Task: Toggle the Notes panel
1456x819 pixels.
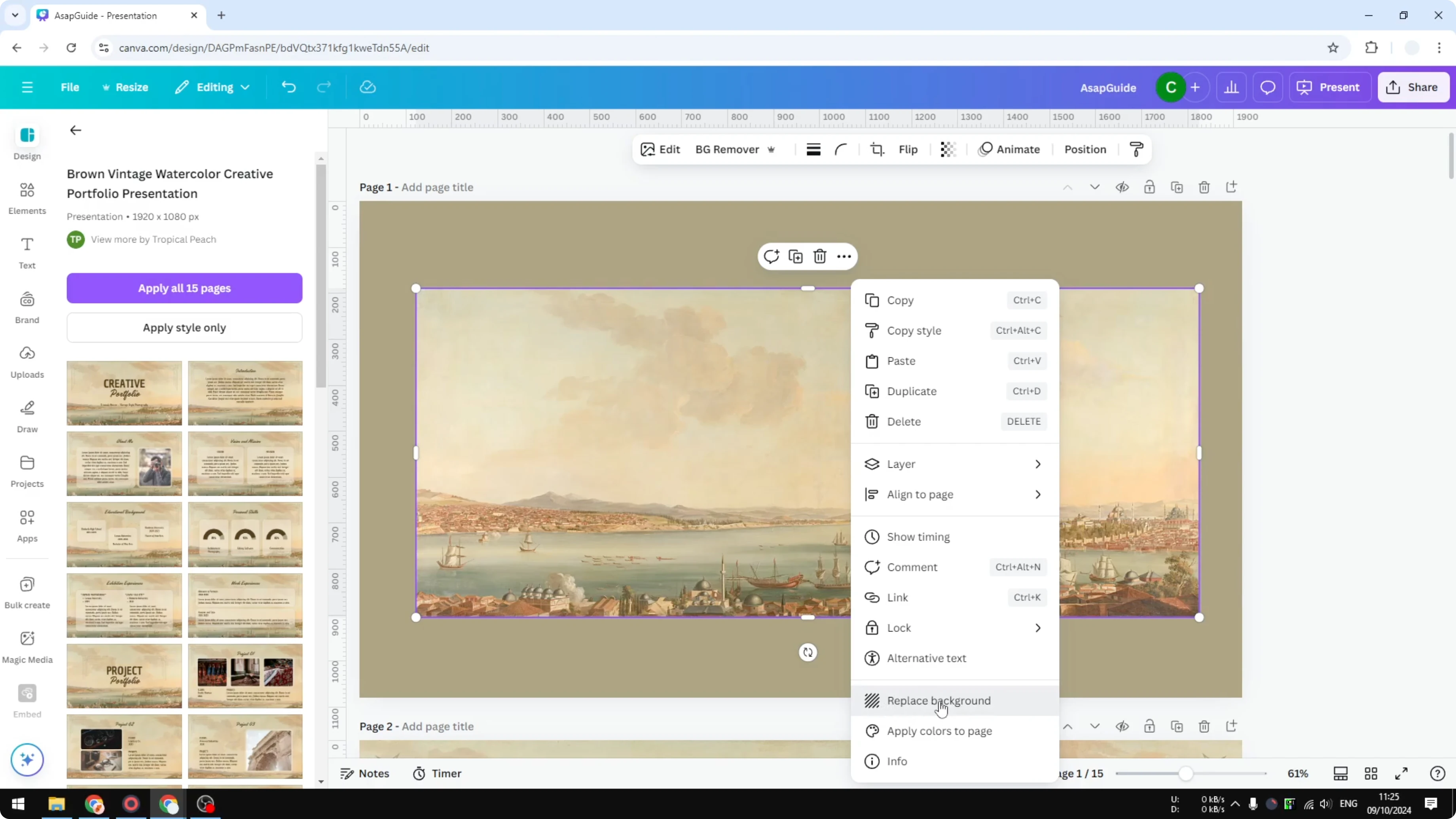Action: pos(364,774)
